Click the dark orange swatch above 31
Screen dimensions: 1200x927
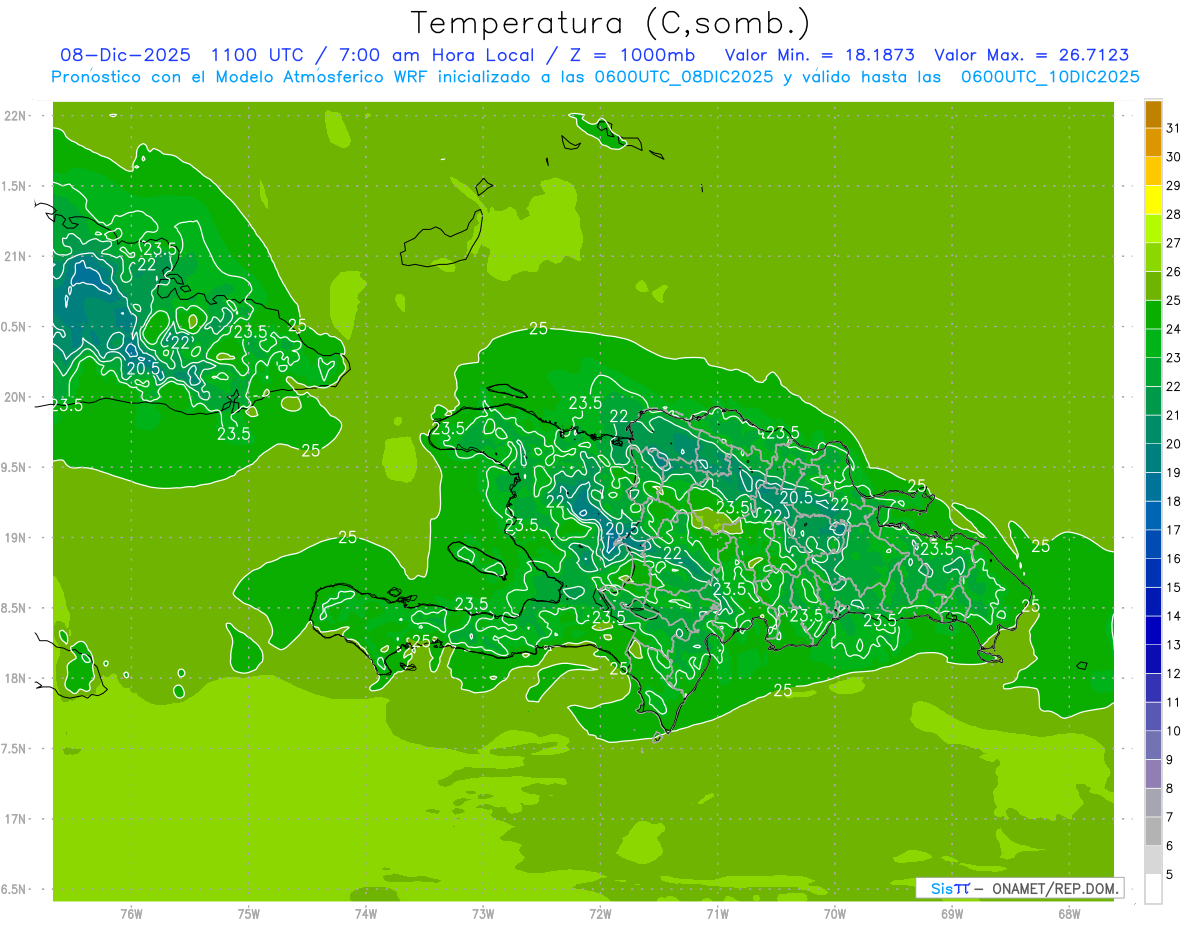click(x=1153, y=114)
